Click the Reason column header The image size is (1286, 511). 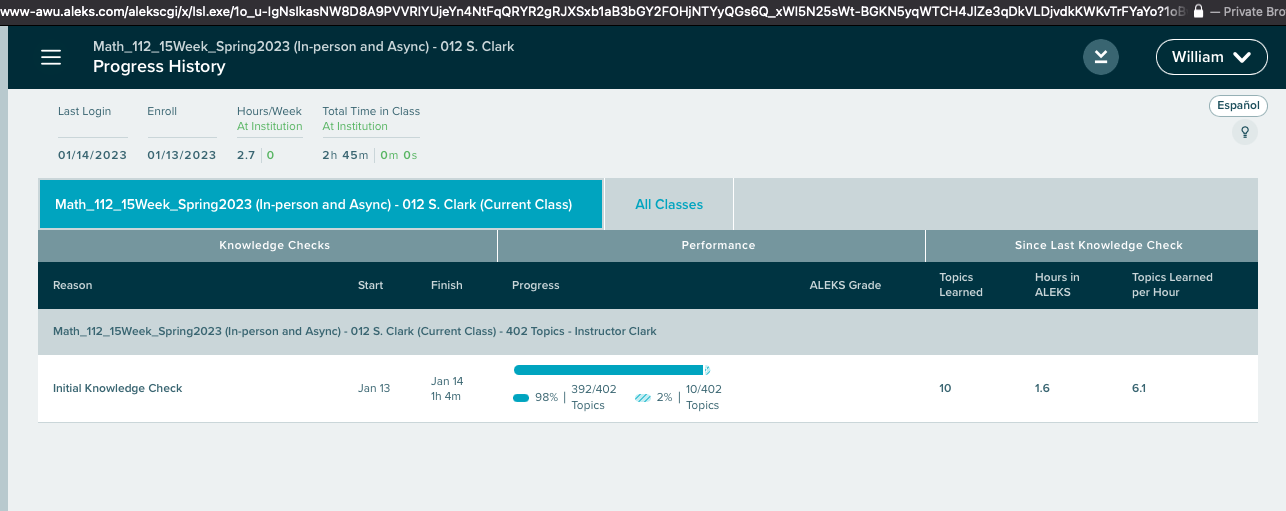pyautogui.click(x=72, y=285)
